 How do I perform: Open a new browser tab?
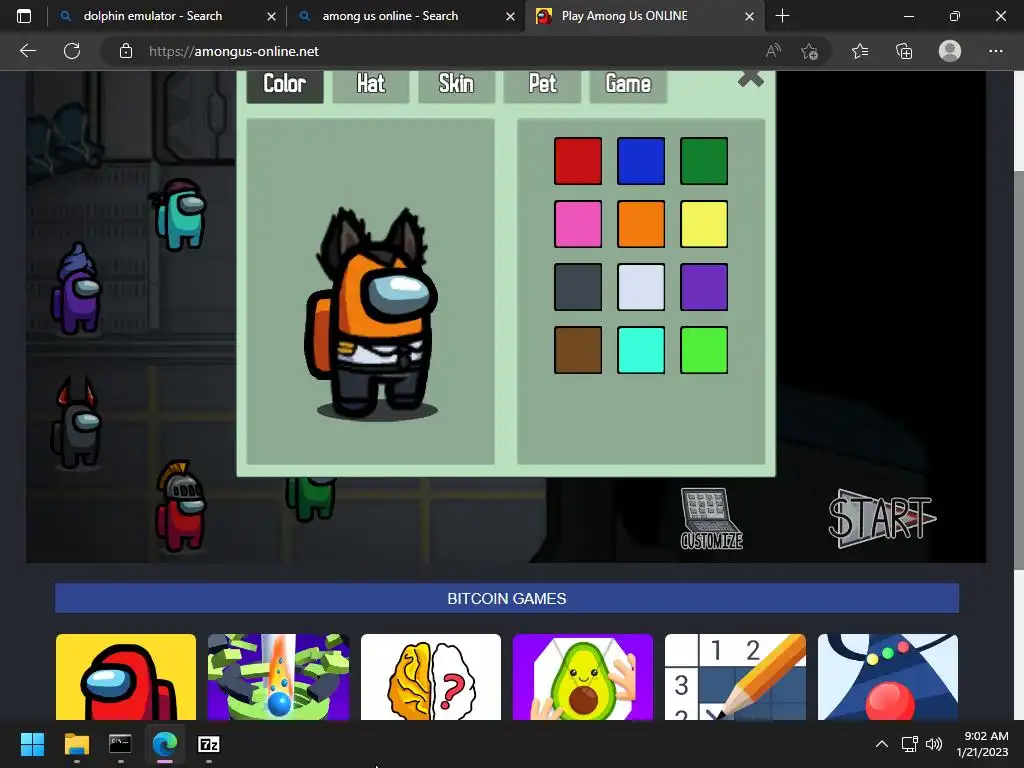click(782, 16)
